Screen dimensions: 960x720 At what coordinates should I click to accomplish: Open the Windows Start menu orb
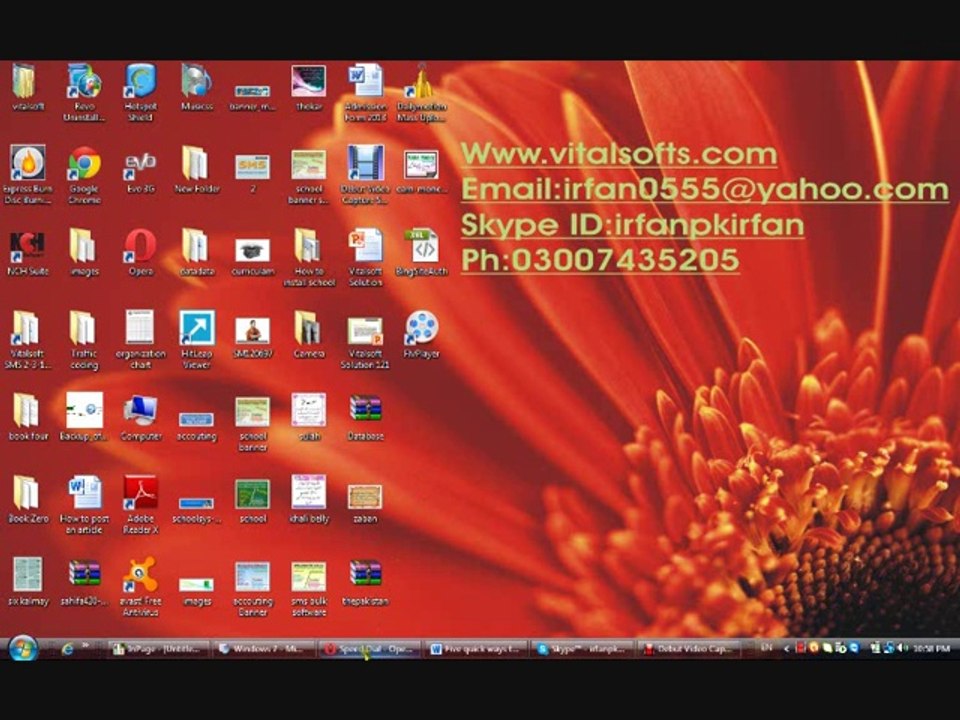pyautogui.click(x=23, y=648)
